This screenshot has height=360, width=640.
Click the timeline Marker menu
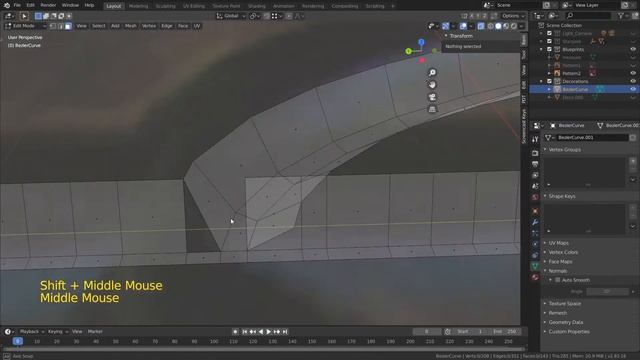coord(95,331)
